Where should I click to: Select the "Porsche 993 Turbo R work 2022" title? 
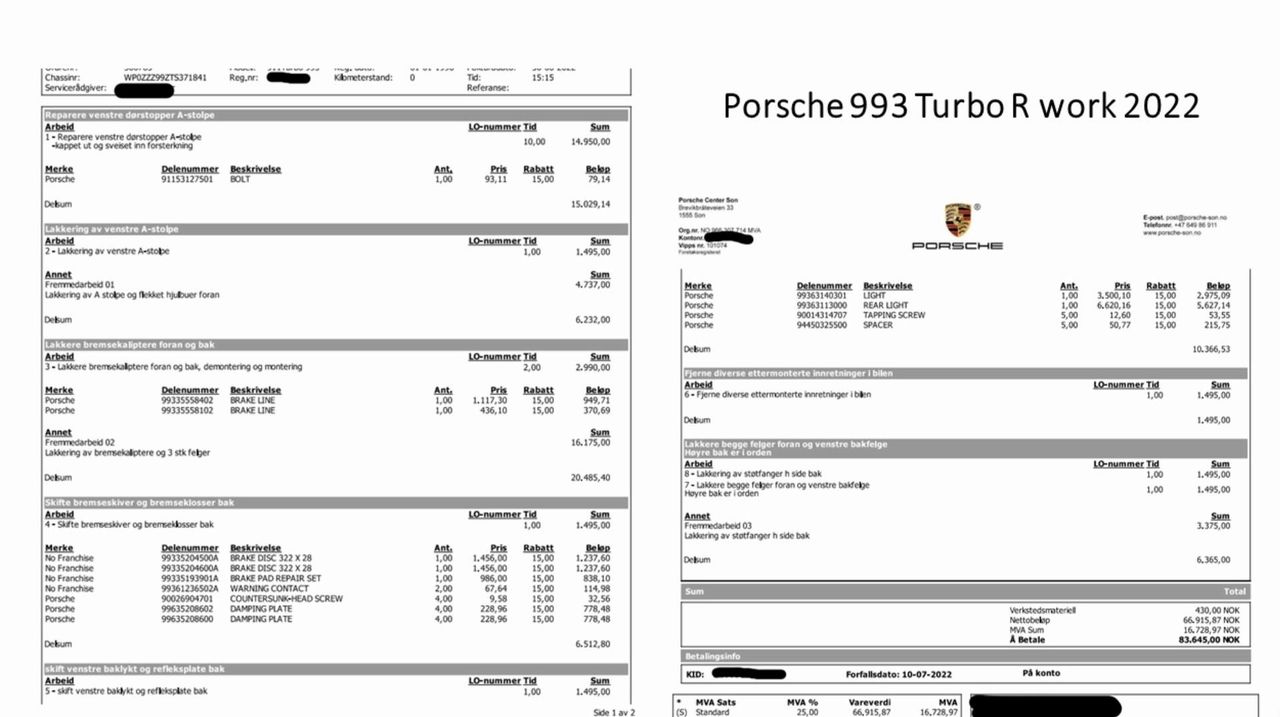(x=961, y=105)
